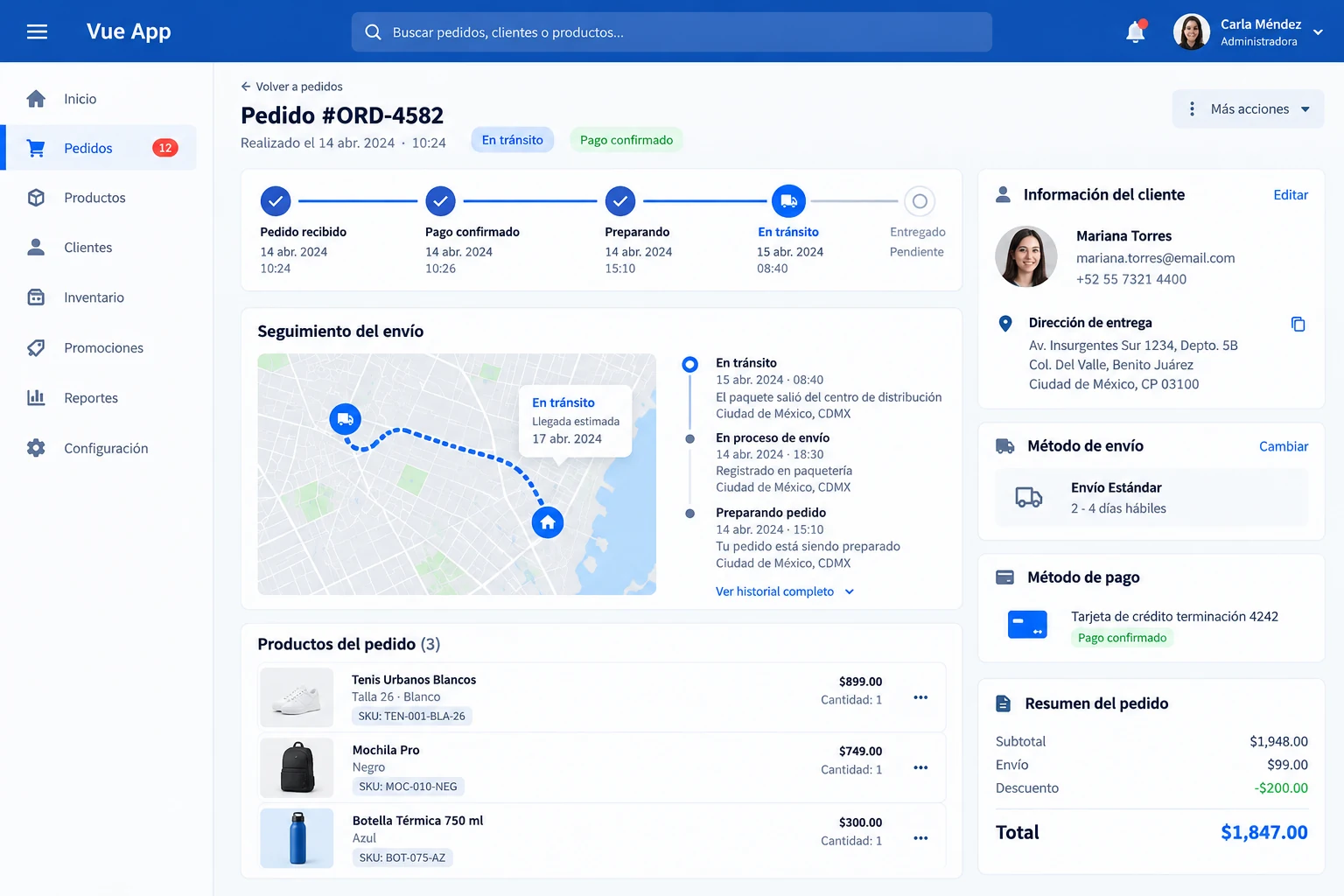Click Volver a pedidos link

point(291,87)
